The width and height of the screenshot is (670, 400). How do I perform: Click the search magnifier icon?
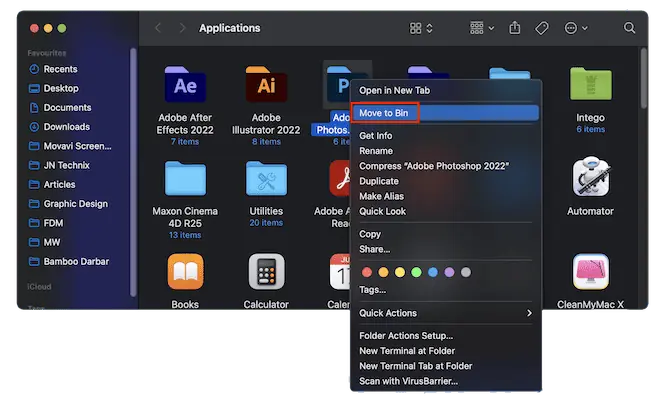(630, 29)
